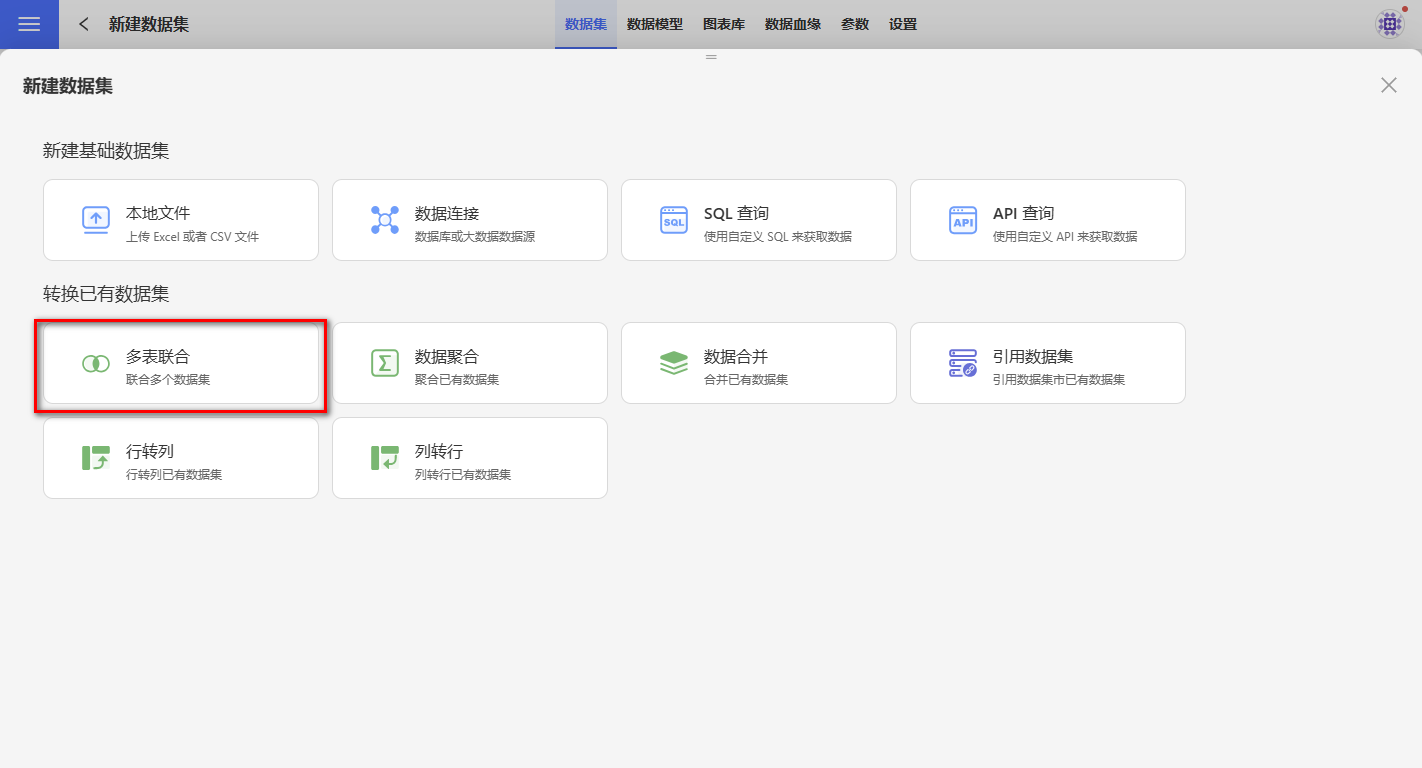This screenshot has height=768, width=1422.
Task: Click the SQL query icon
Action: [x=674, y=220]
